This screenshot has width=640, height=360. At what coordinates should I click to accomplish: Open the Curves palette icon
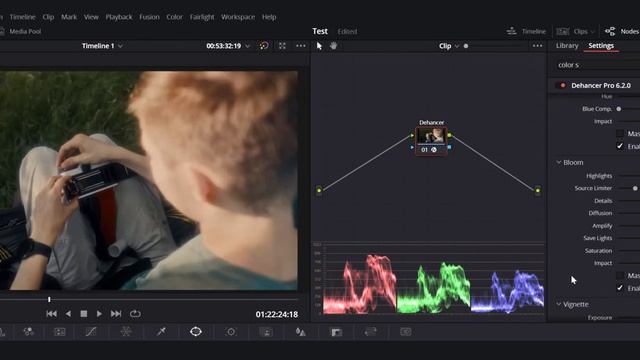(x=91, y=331)
